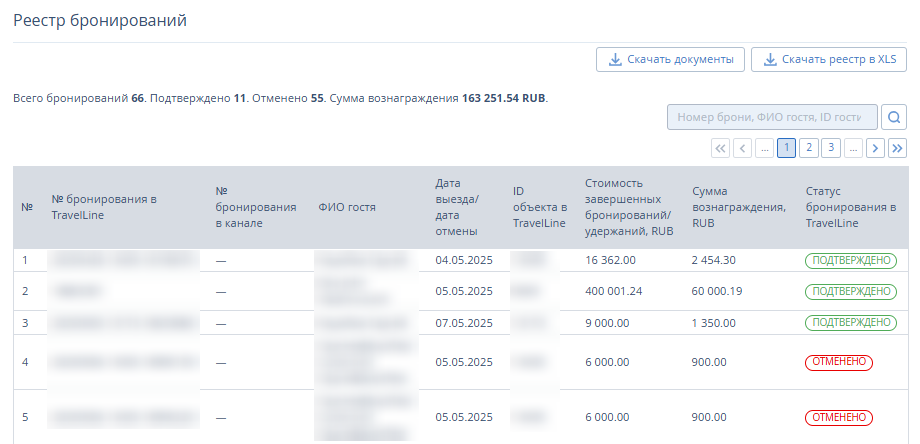Click the 16 362.00 cost link
The height and width of the screenshot is (444, 920).
[614, 260]
